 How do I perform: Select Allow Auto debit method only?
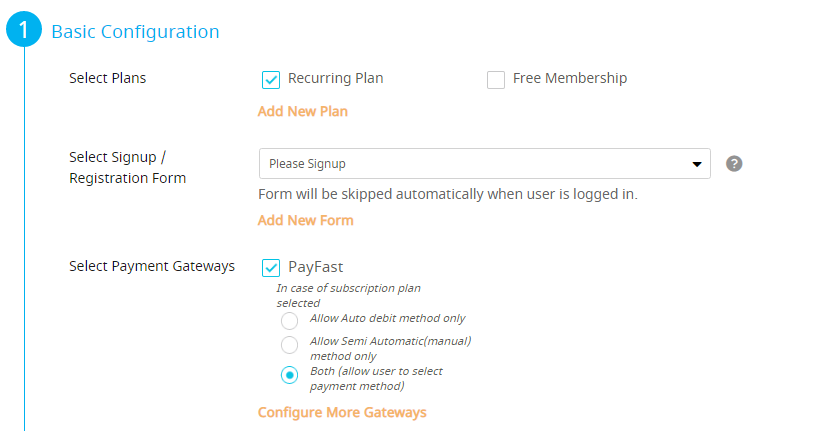[x=289, y=321]
